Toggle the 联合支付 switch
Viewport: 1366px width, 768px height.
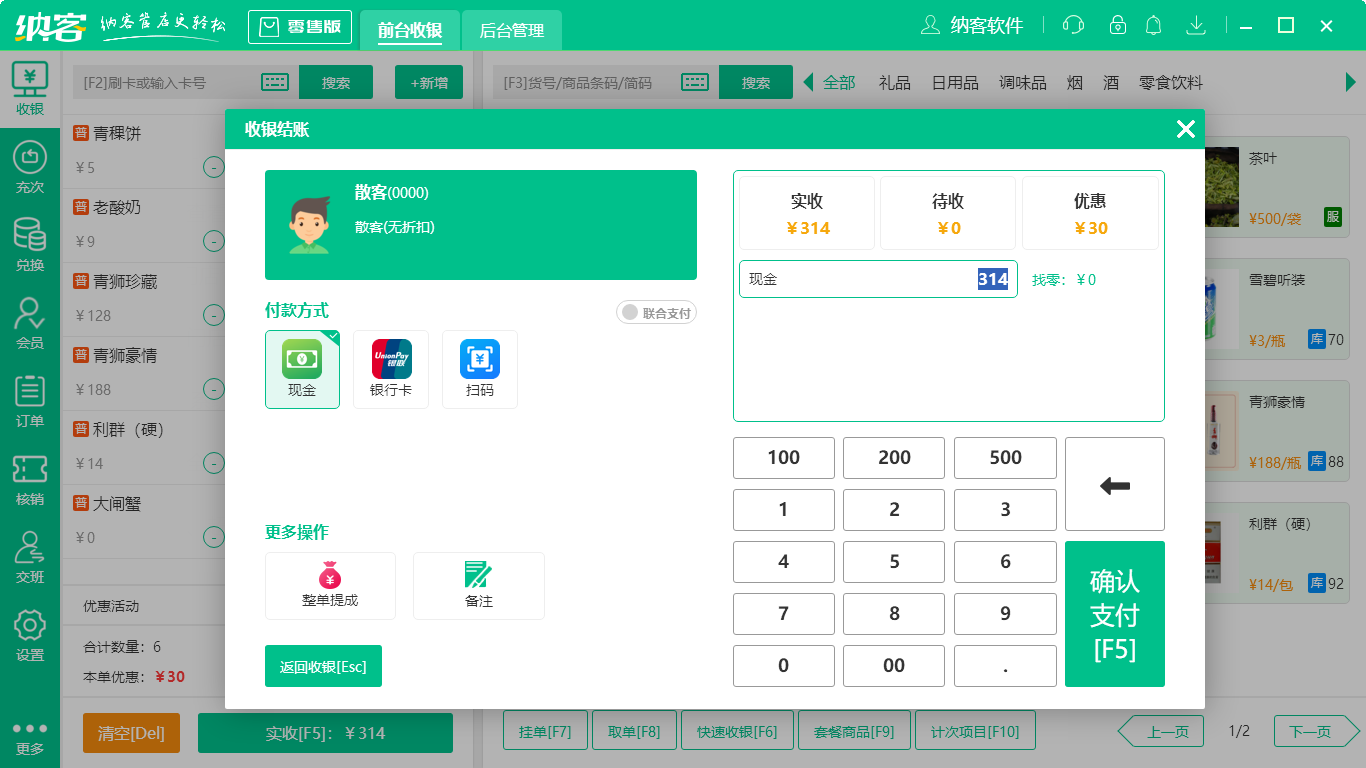click(656, 312)
